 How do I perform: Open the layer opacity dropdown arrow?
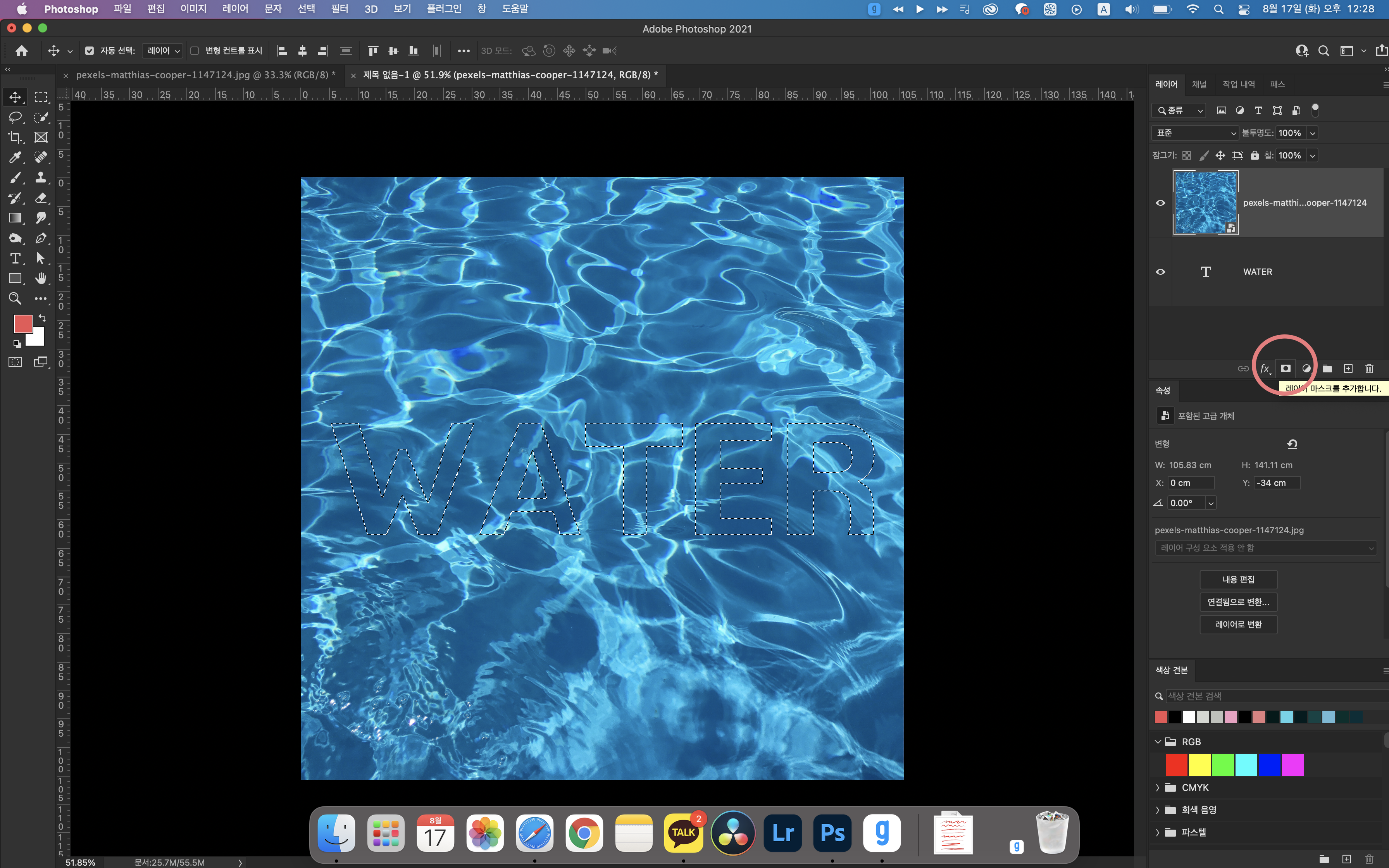(1312, 133)
